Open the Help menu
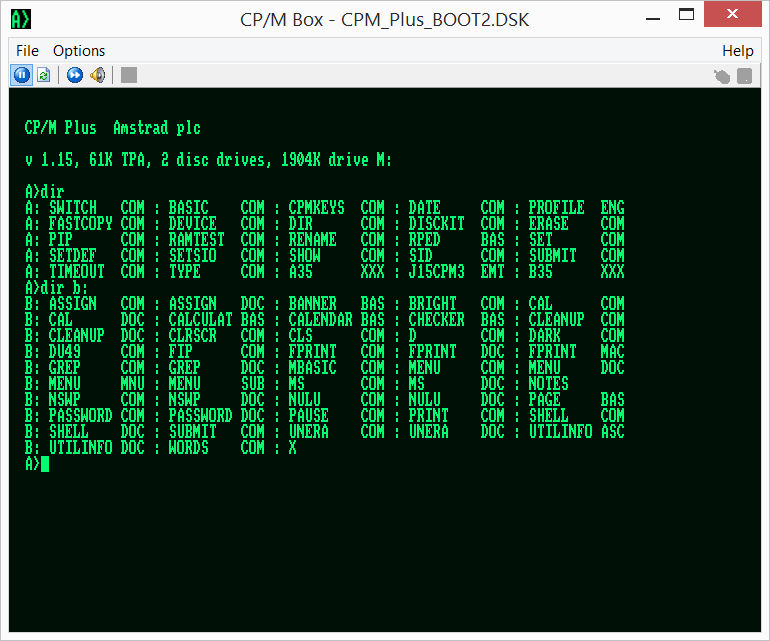Screen dimensions: 770x641 [738, 51]
